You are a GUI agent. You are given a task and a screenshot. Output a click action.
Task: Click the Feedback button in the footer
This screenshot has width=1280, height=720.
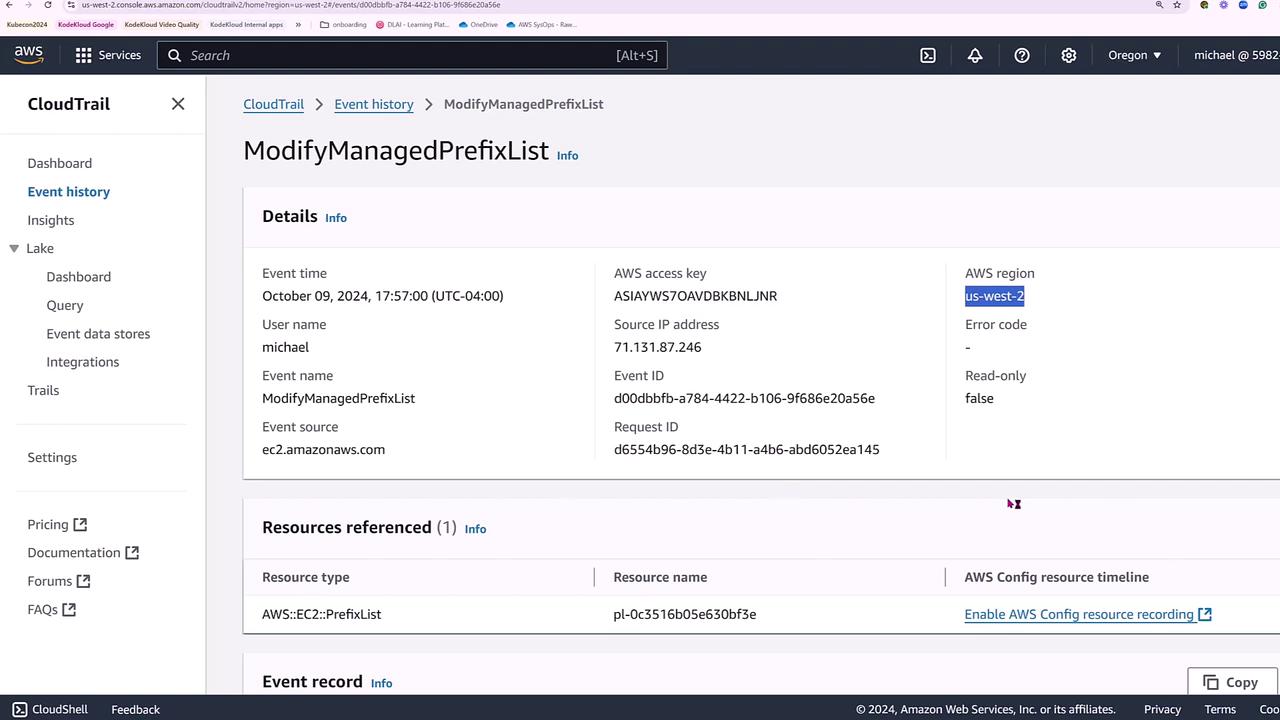coord(136,709)
